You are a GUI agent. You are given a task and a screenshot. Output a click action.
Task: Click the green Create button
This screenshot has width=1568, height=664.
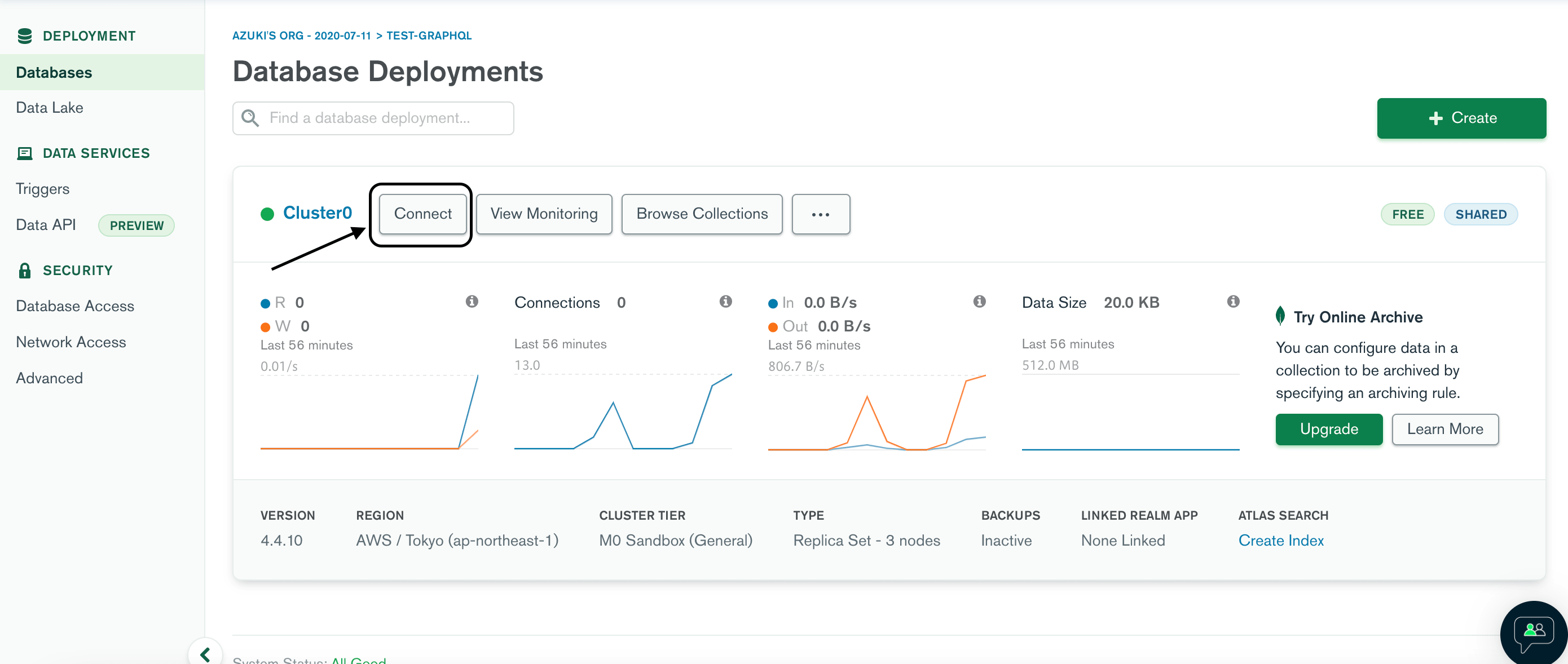click(1461, 118)
